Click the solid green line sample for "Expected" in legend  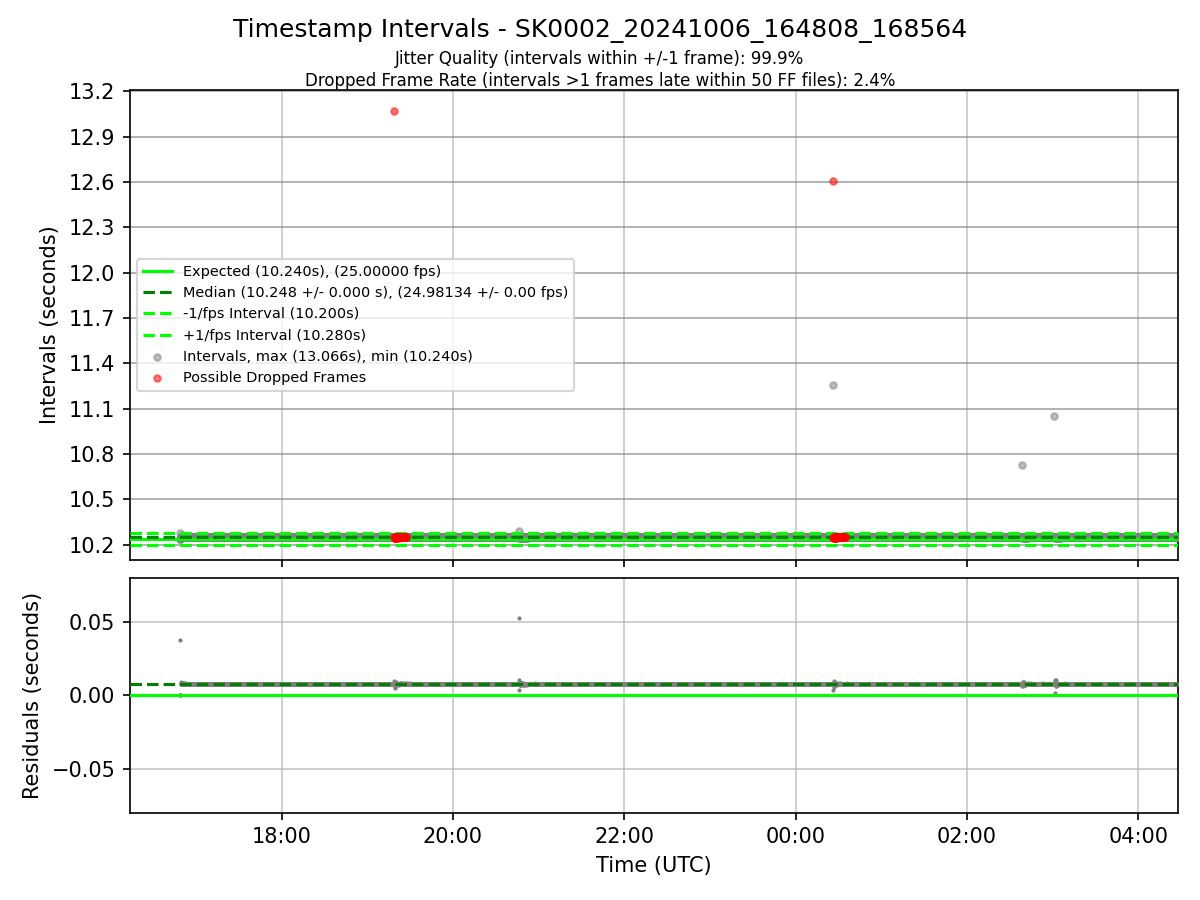pyautogui.click(x=157, y=271)
